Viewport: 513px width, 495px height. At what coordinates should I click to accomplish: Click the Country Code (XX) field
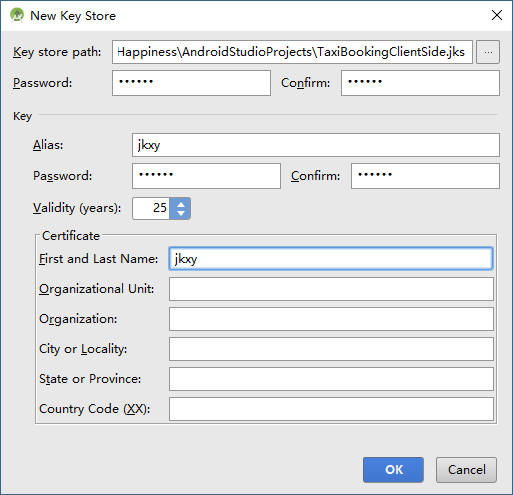(331, 409)
